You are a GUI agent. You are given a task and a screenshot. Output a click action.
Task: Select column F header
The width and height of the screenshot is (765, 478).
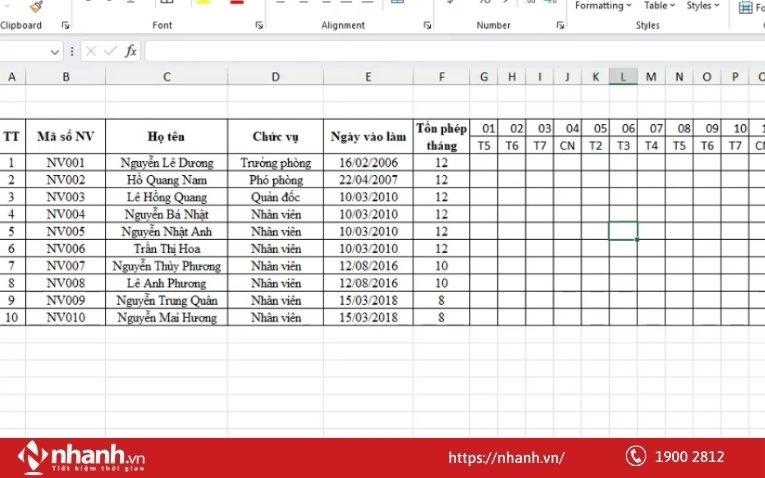click(x=442, y=77)
